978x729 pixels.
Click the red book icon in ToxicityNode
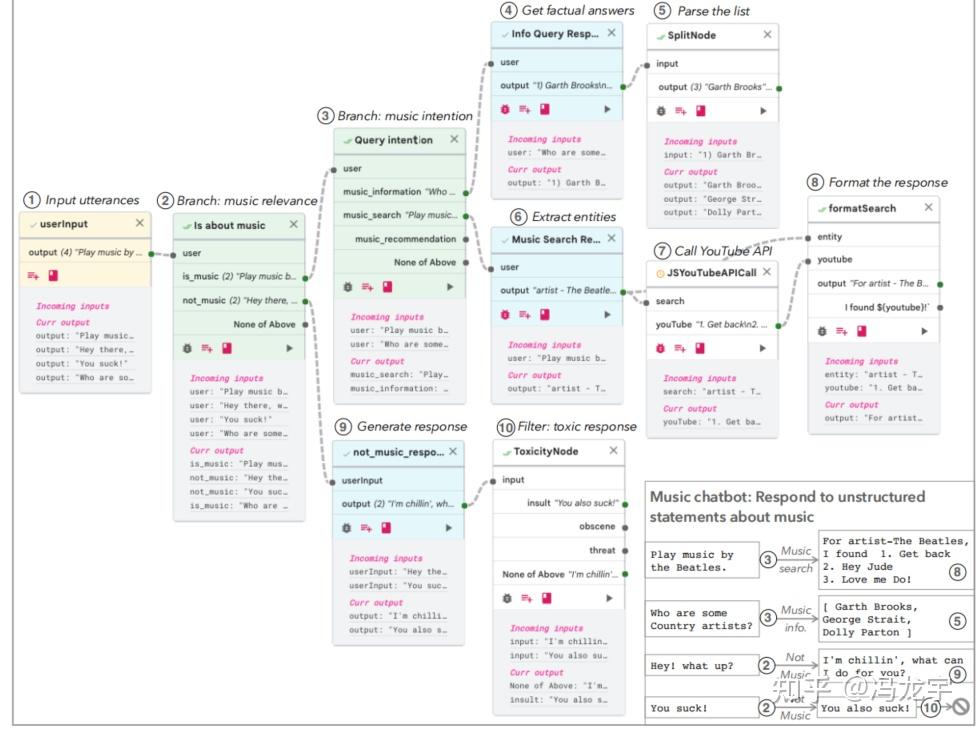coord(547,598)
